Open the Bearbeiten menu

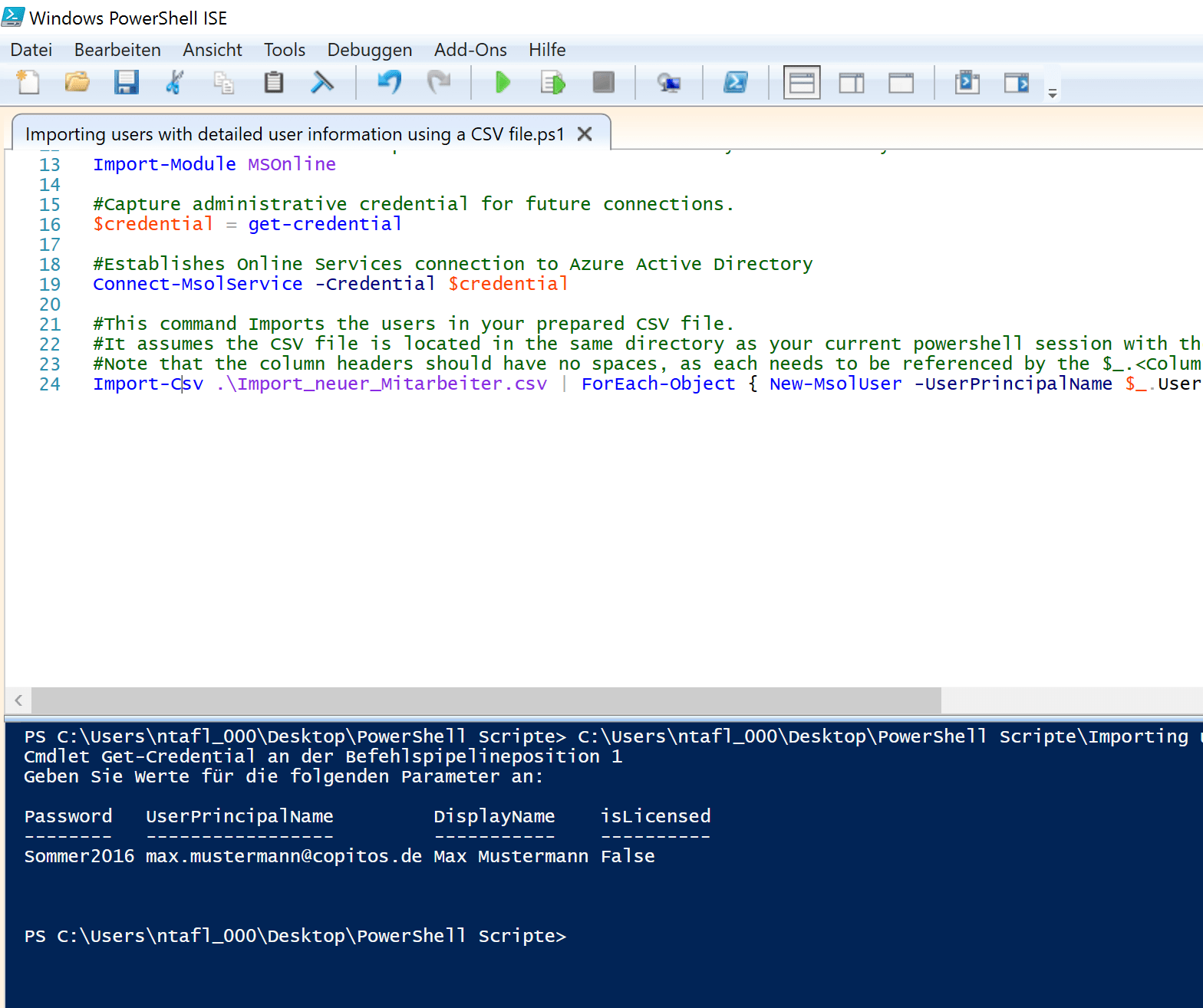coord(117,50)
